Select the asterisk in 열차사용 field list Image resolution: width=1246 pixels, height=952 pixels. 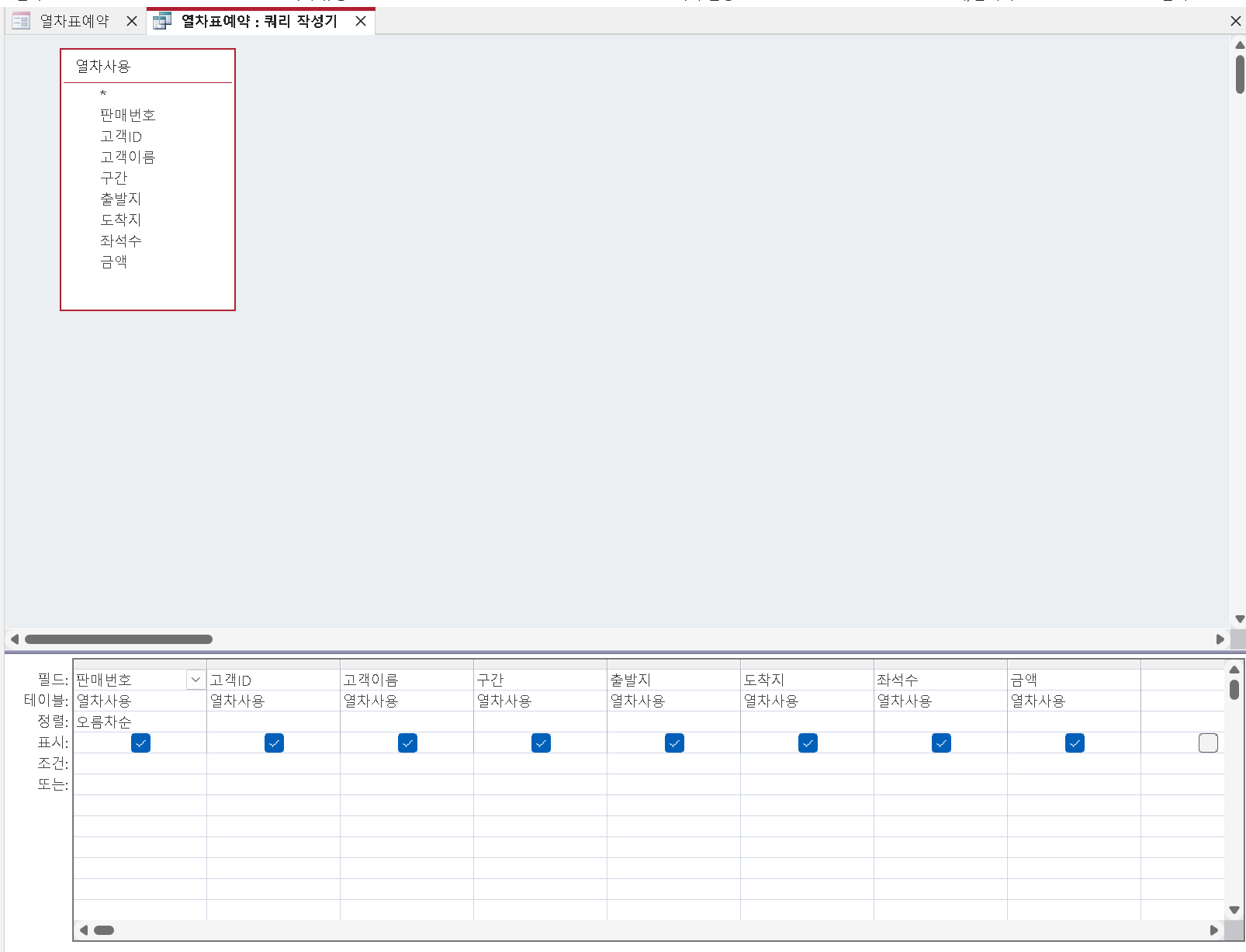click(x=103, y=94)
